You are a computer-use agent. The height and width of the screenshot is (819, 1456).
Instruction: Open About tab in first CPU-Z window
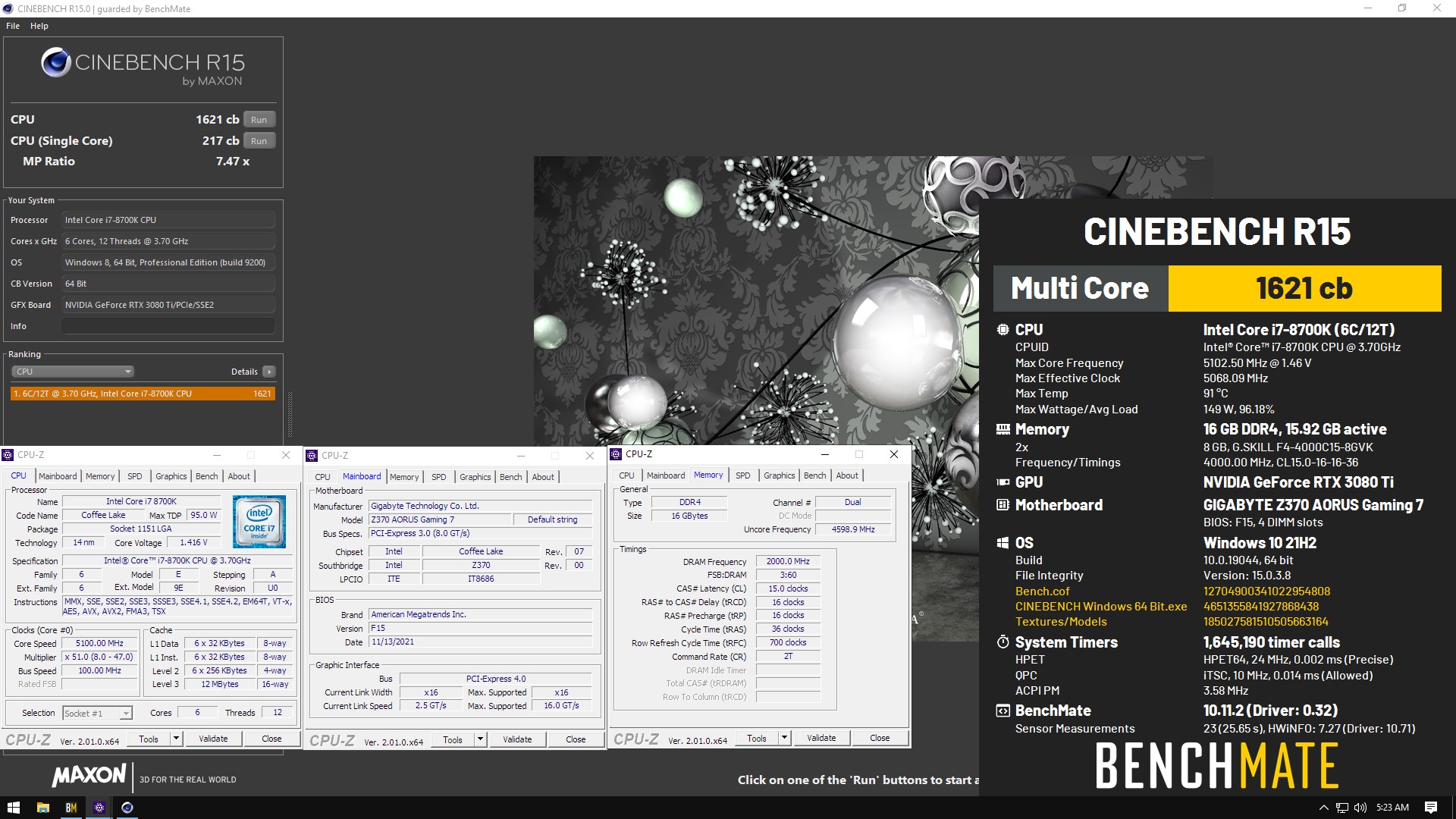click(239, 476)
